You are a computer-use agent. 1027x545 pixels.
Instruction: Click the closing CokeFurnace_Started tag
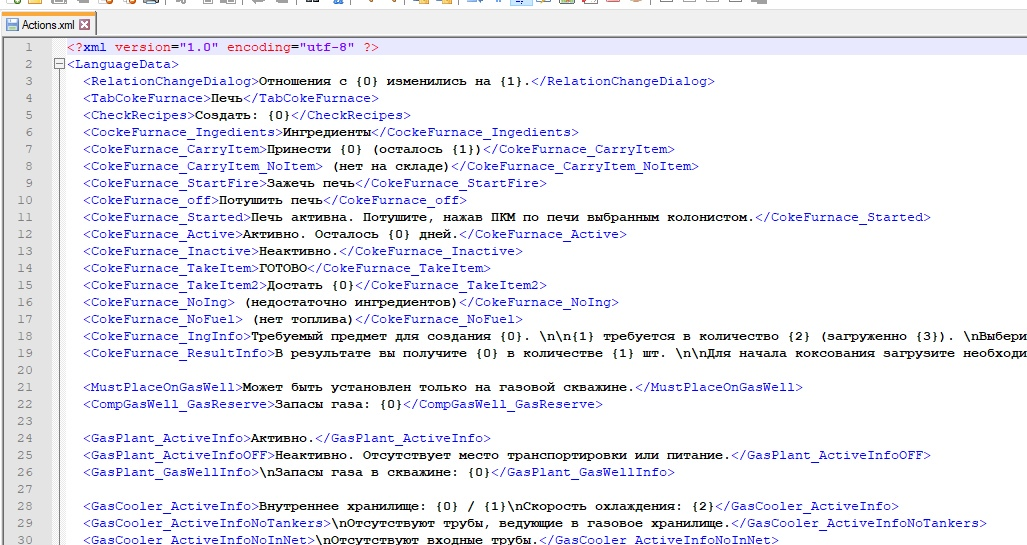coord(843,217)
